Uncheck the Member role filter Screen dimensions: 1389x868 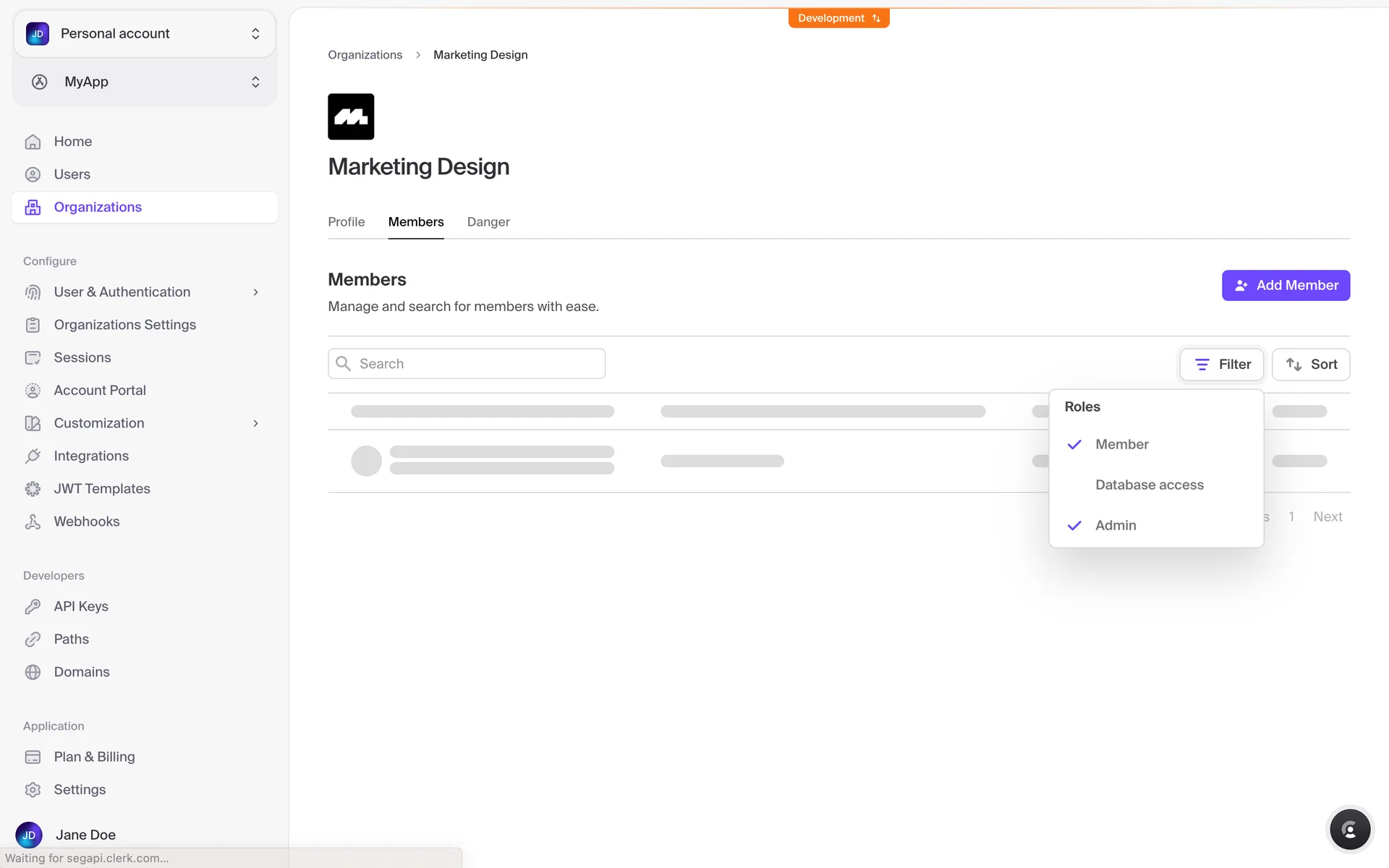pyautogui.click(x=1121, y=444)
